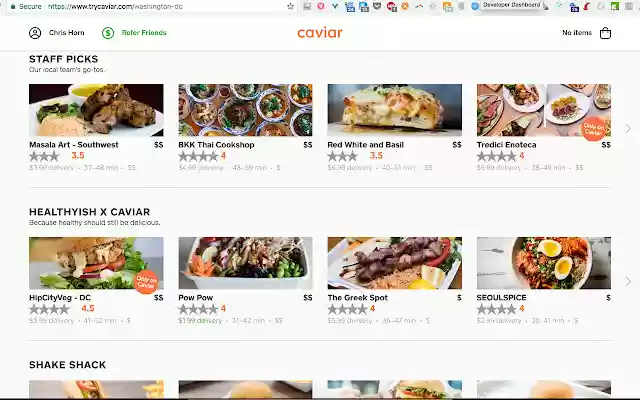The width and height of the screenshot is (640, 400).
Task: Click the Red White and Basil food photo
Action: [x=395, y=110]
